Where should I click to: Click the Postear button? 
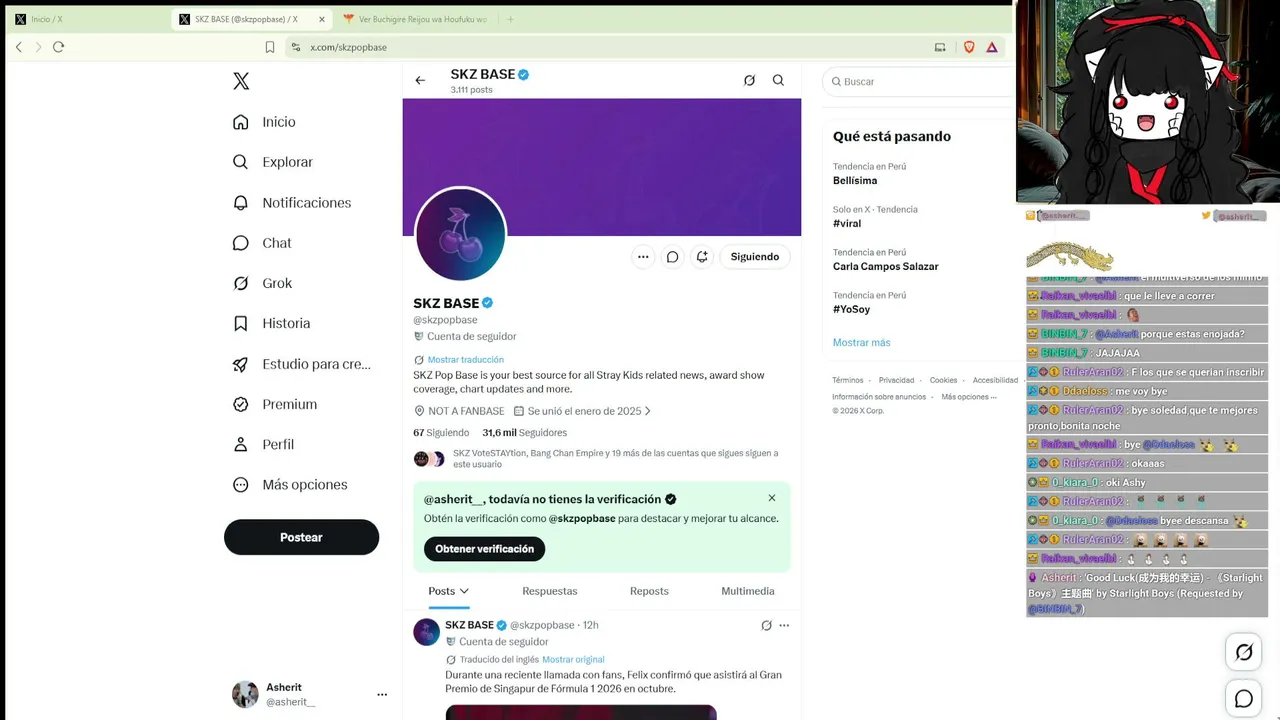301,537
